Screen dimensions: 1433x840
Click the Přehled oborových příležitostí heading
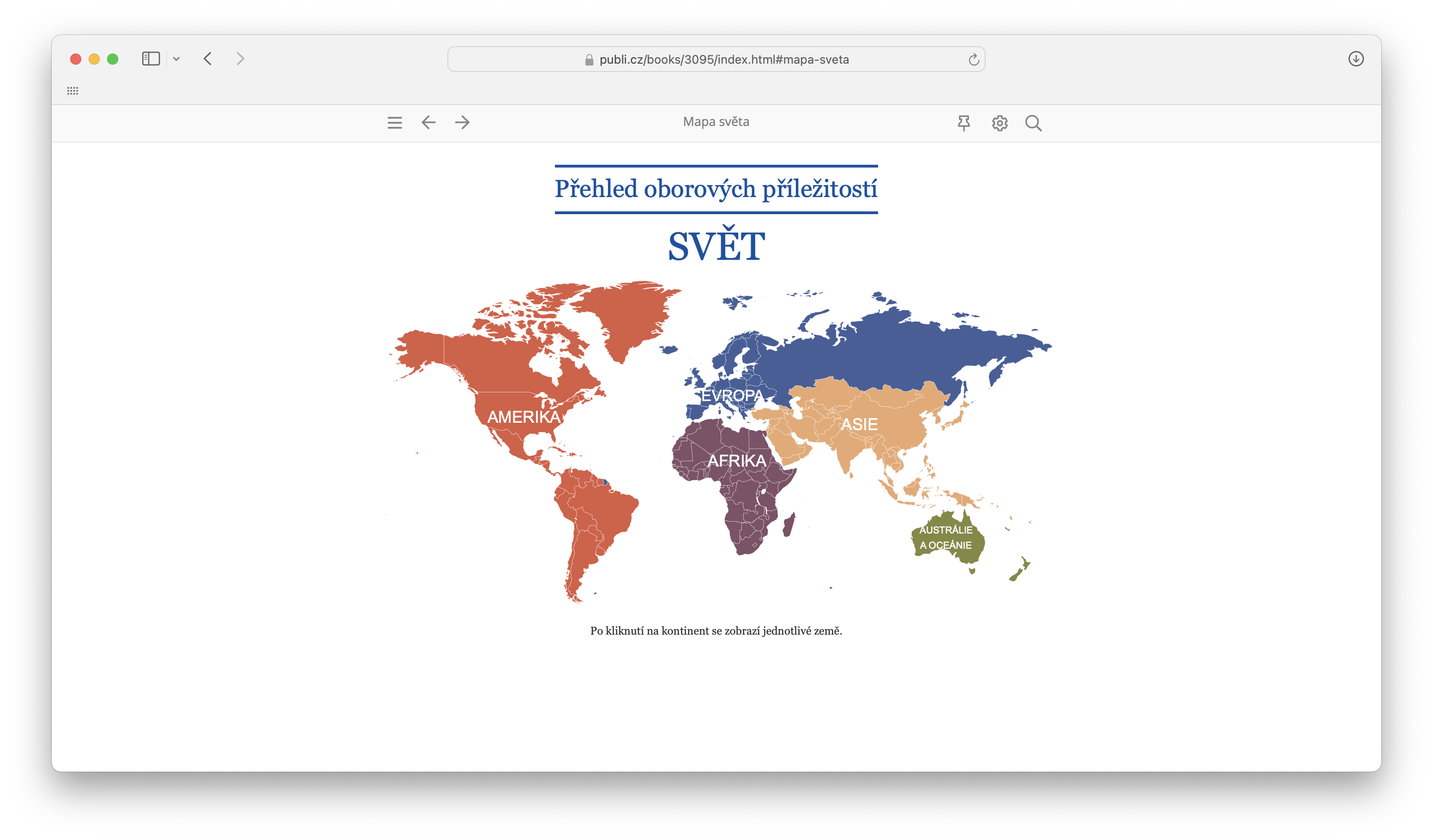click(716, 189)
